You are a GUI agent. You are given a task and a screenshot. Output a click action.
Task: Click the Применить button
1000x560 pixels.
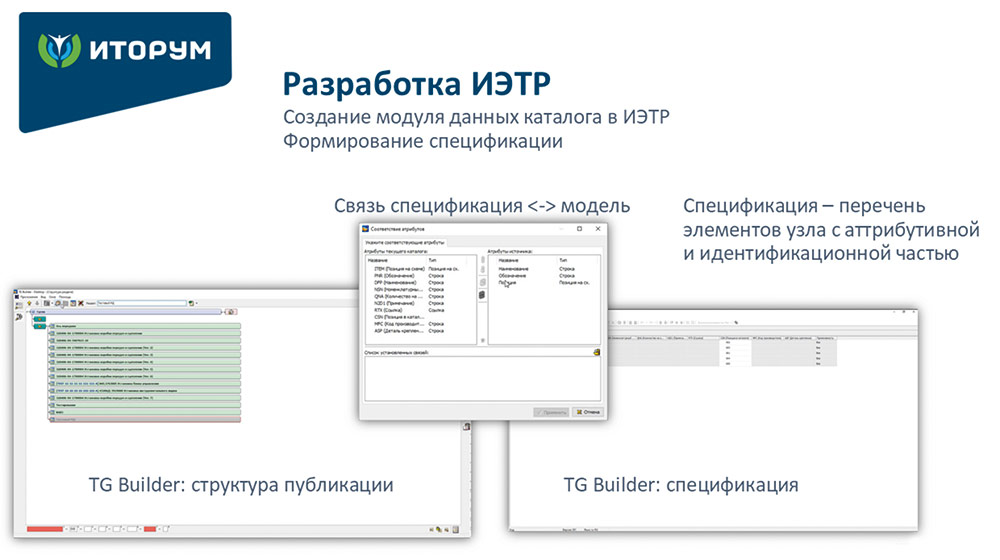click(552, 410)
